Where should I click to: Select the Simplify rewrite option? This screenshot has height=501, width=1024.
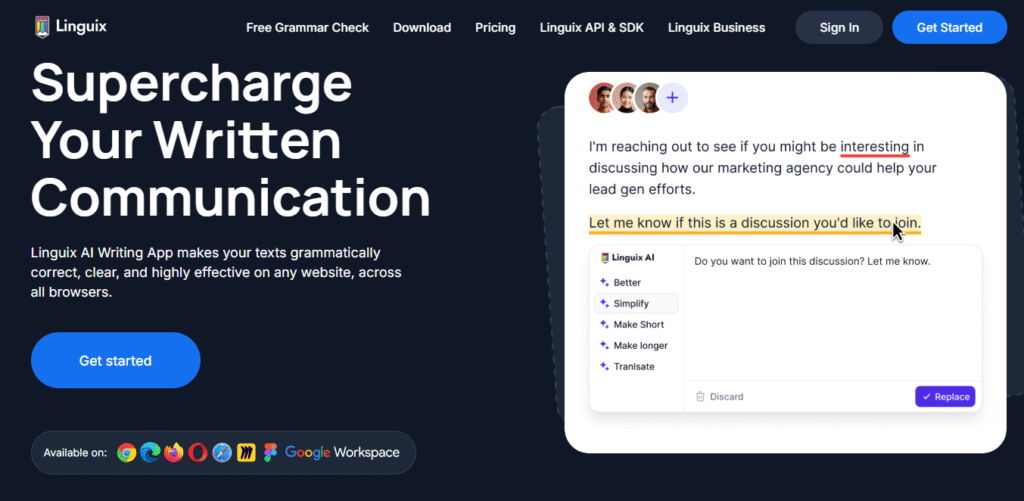click(636, 304)
